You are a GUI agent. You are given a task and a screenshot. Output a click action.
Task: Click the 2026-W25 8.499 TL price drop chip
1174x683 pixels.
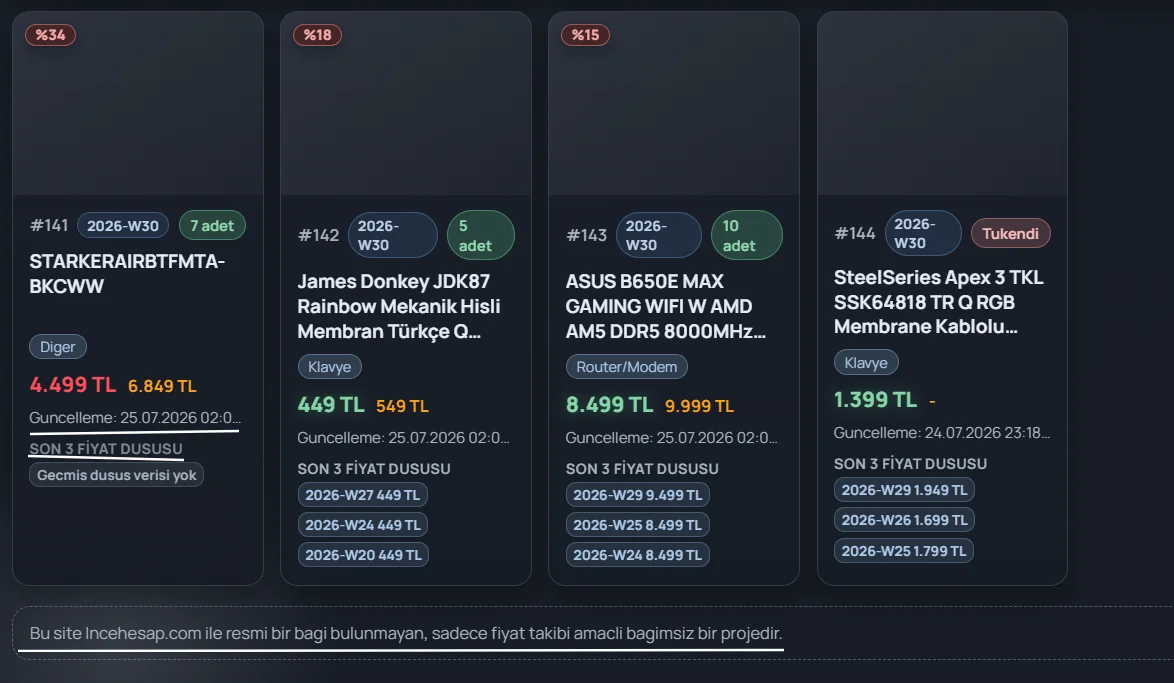coord(637,525)
